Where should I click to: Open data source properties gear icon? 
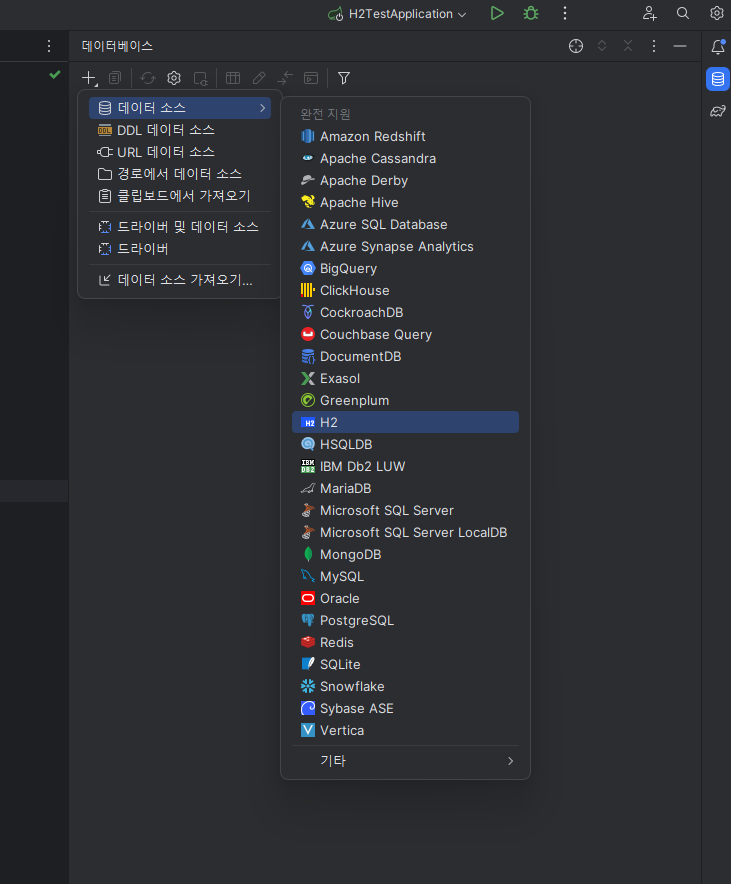pyautogui.click(x=174, y=78)
